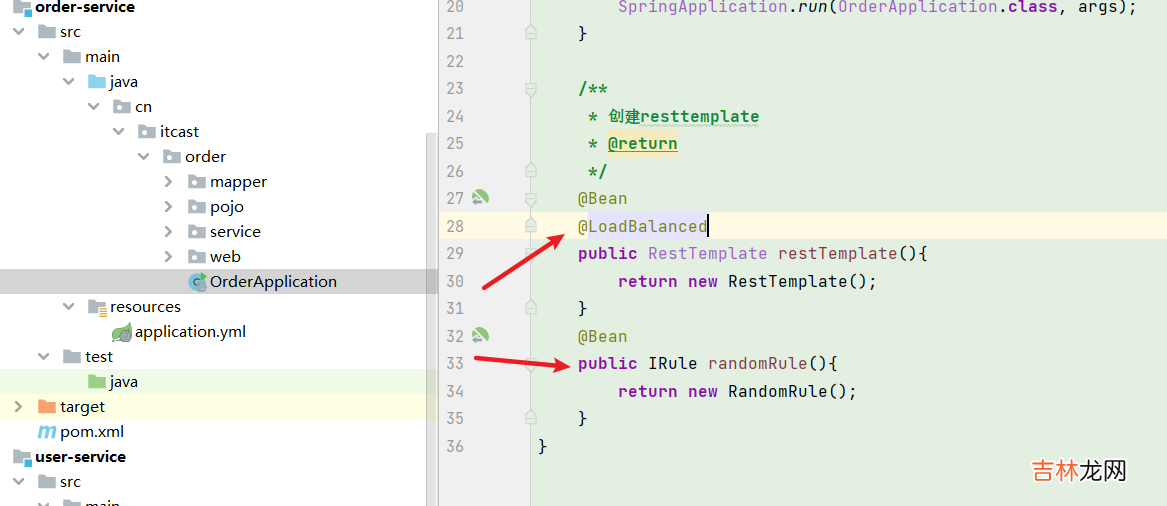Viewport: 1167px width, 506px height.
Task: Click the @LoadBalanced annotation in code
Action: 642,226
